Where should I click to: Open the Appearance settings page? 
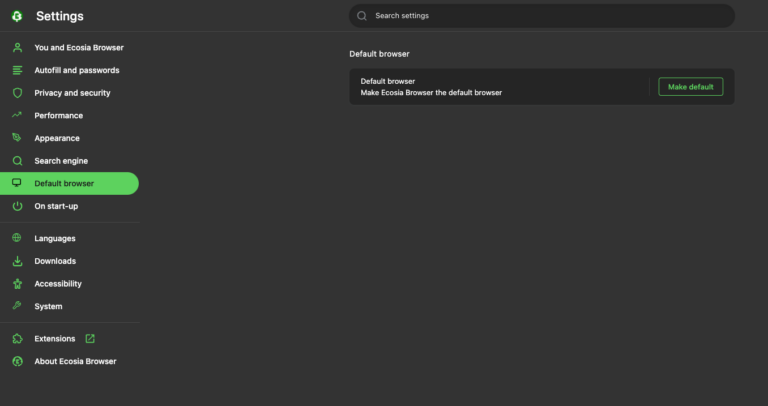(x=70, y=138)
